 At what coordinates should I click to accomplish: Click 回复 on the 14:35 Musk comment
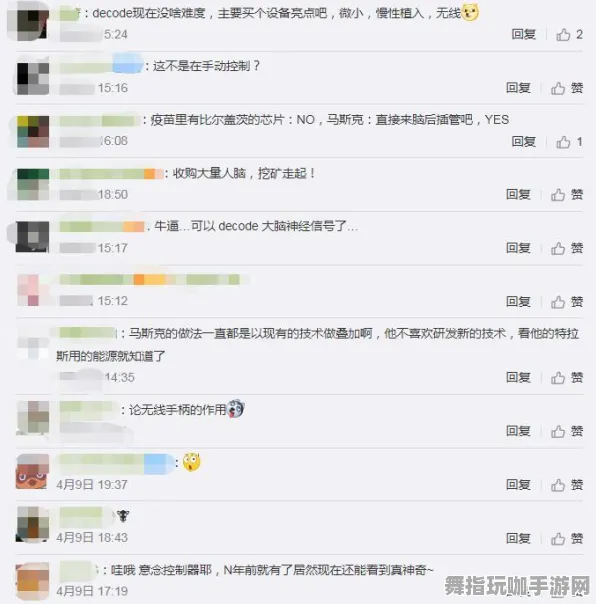518,378
